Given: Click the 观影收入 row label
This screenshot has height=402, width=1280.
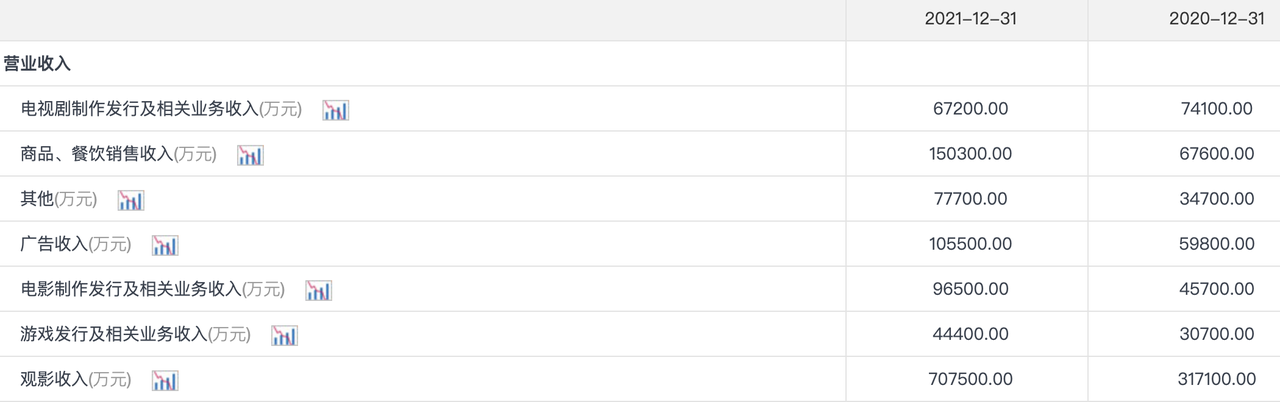Looking at the screenshot, I should tap(55, 379).
